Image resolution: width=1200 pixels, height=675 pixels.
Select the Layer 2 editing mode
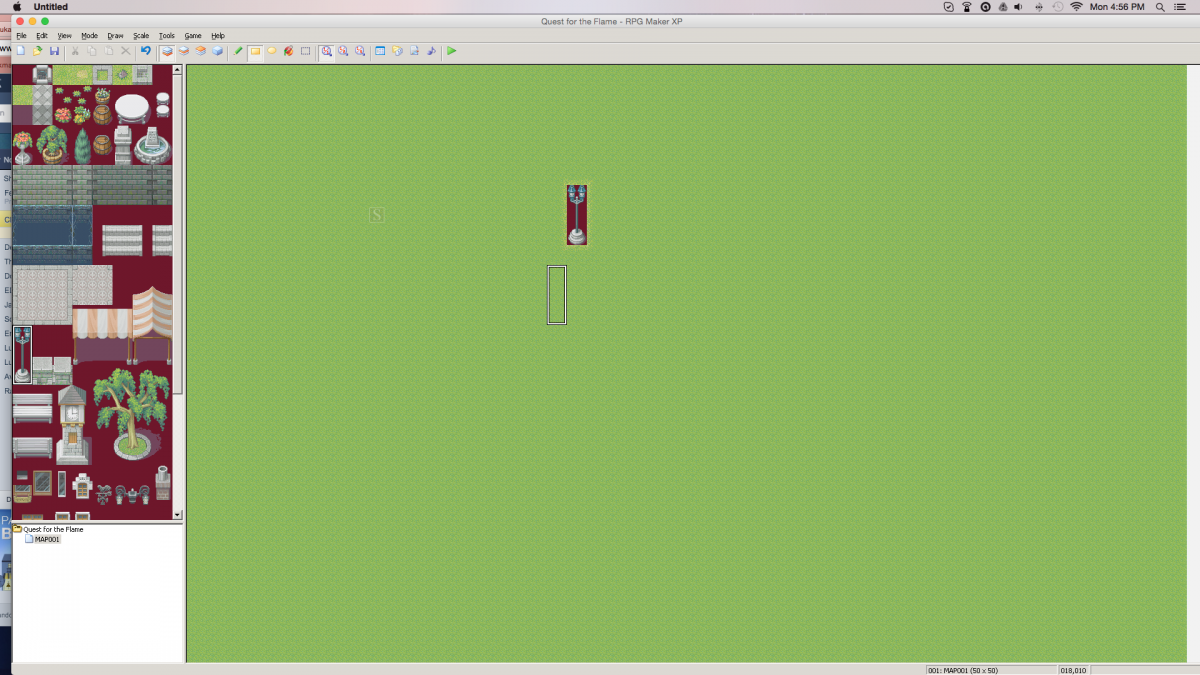click(x=184, y=51)
